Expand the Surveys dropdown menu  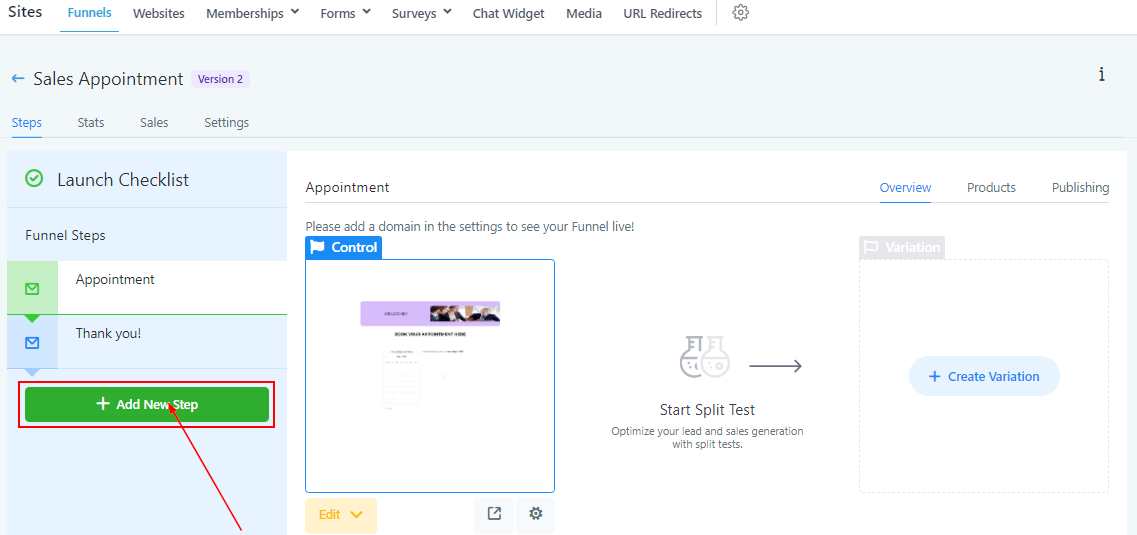pyautogui.click(x=422, y=13)
